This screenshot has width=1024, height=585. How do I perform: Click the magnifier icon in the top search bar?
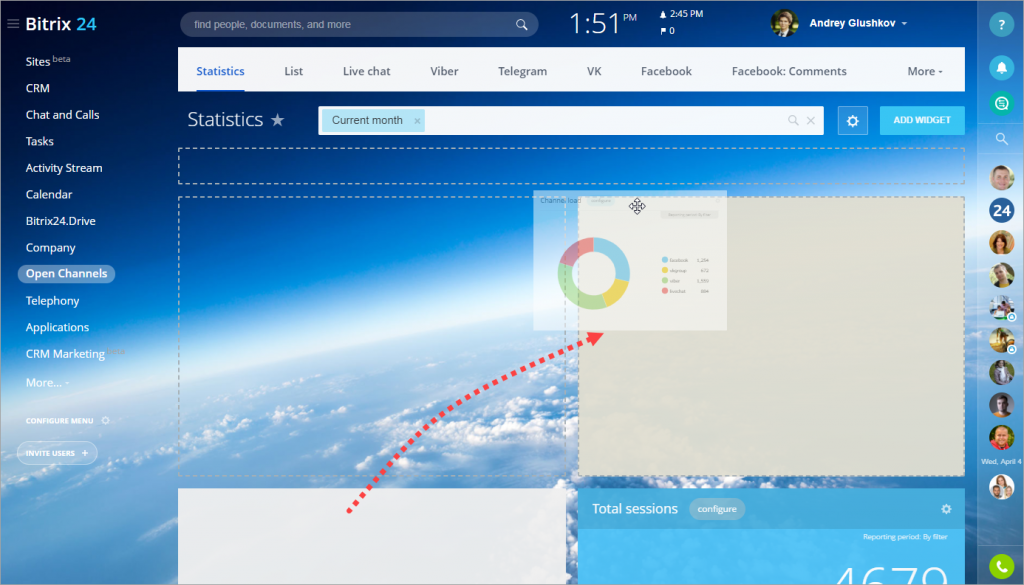coord(521,25)
